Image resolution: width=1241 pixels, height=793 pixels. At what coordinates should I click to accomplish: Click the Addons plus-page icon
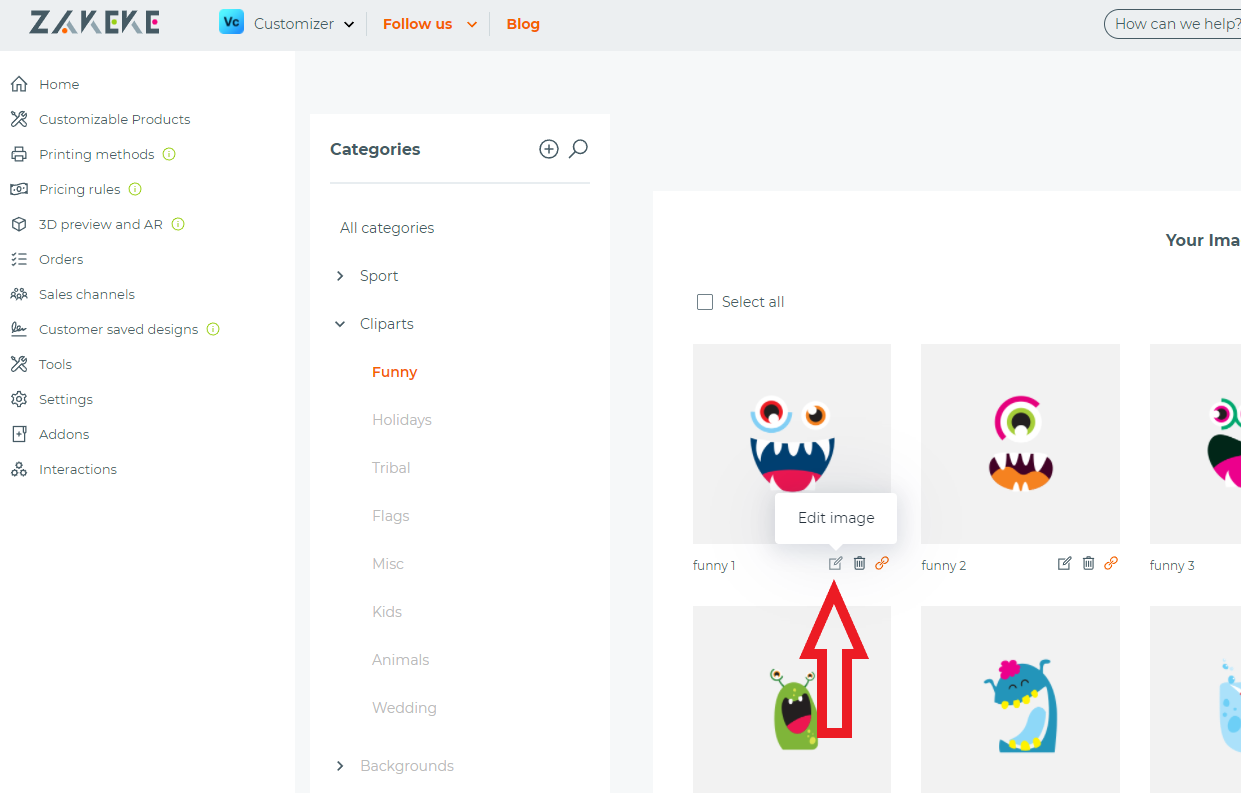(x=18, y=434)
